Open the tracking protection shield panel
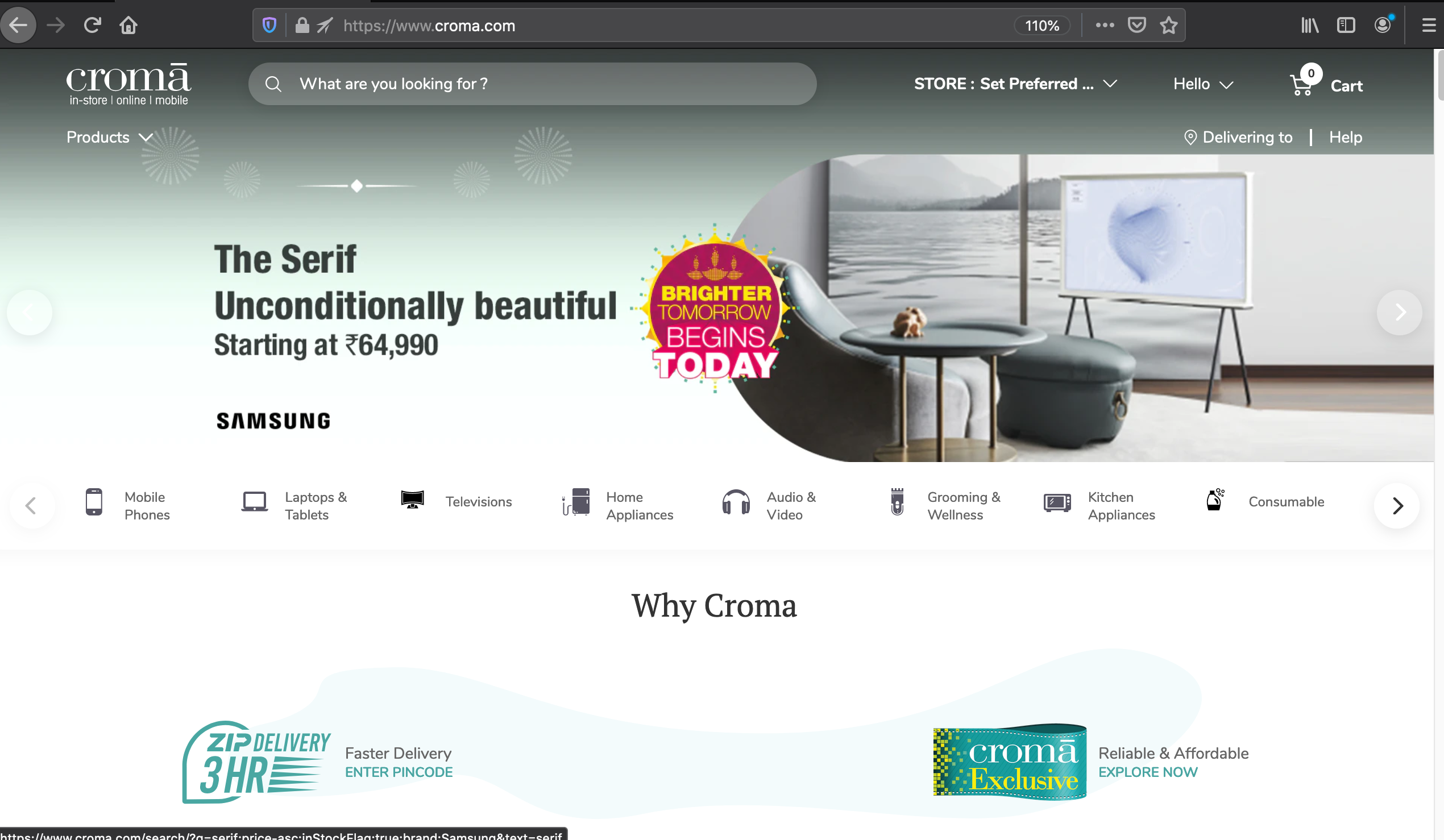 (x=268, y=25)
